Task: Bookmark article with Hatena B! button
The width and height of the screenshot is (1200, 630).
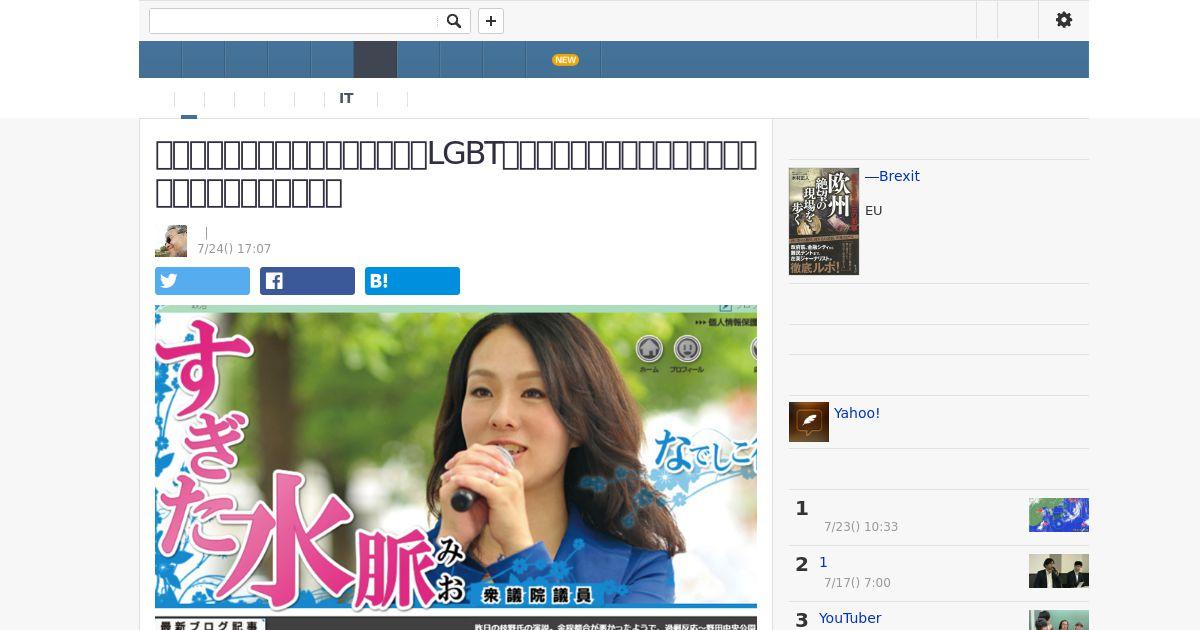Action: point(412,281)
